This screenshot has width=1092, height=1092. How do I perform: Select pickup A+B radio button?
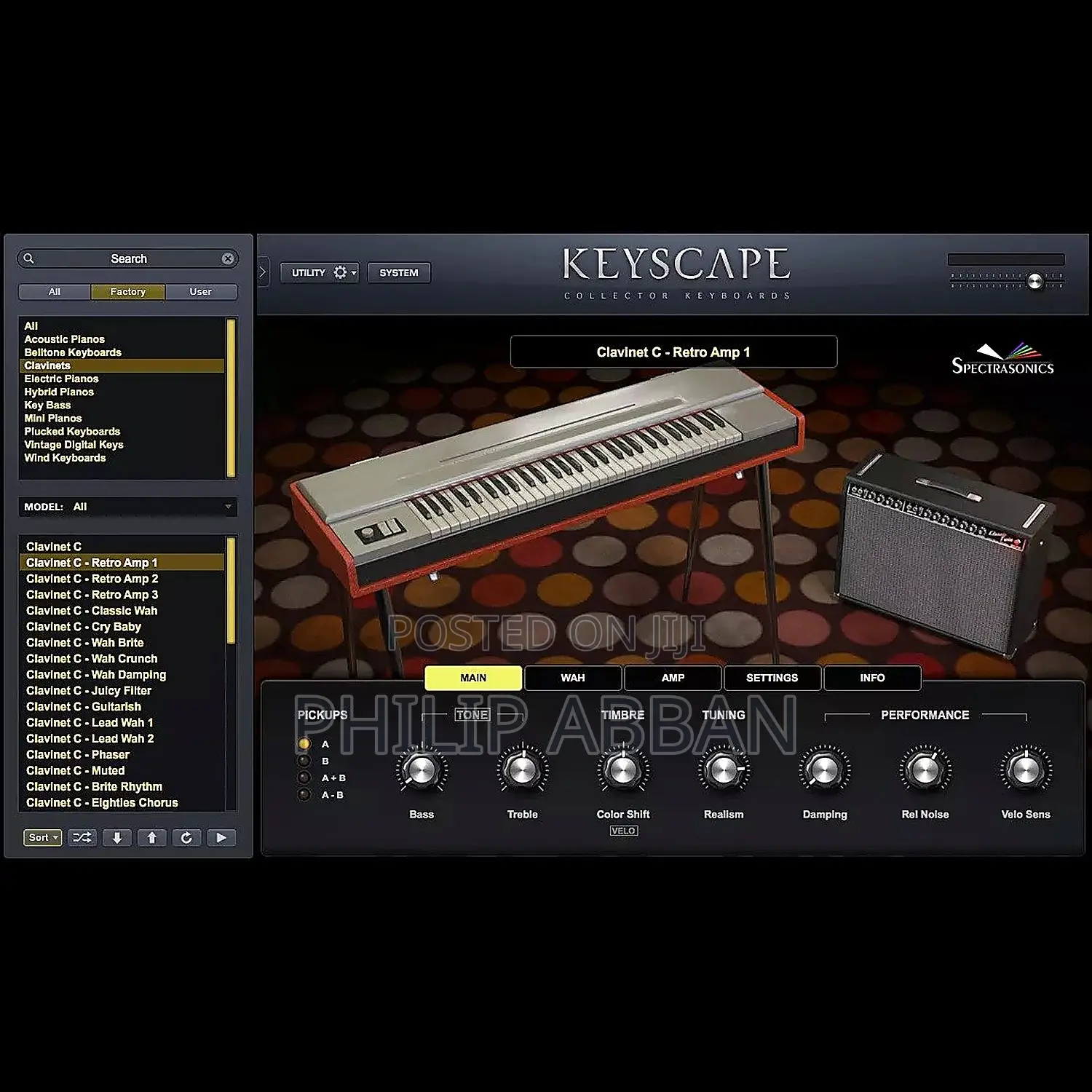(x=304, y=778)
